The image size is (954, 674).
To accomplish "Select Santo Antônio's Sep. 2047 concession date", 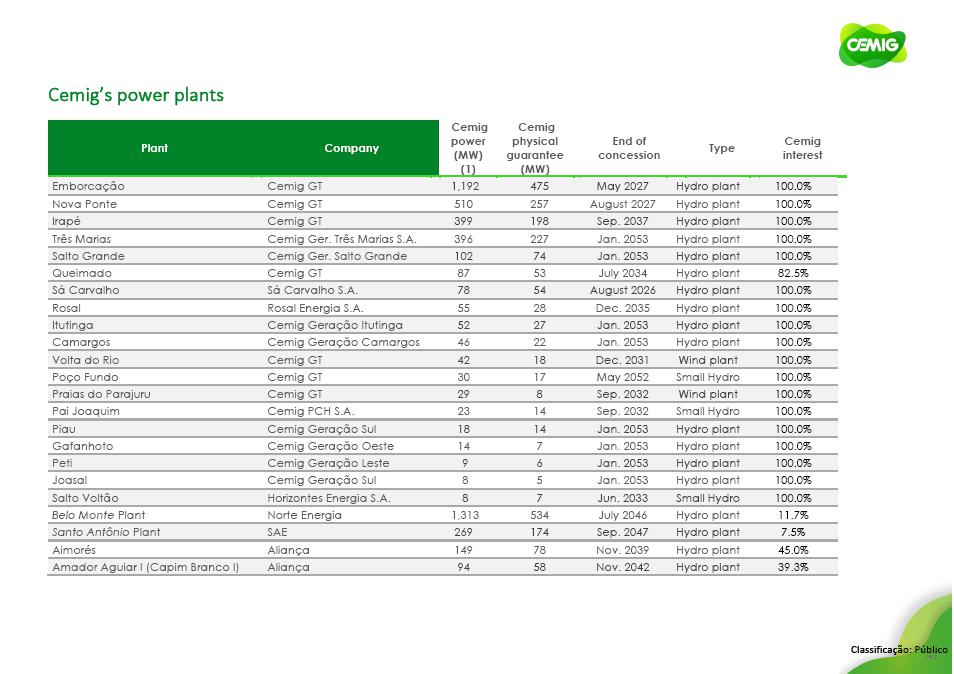I will [622, 532].
